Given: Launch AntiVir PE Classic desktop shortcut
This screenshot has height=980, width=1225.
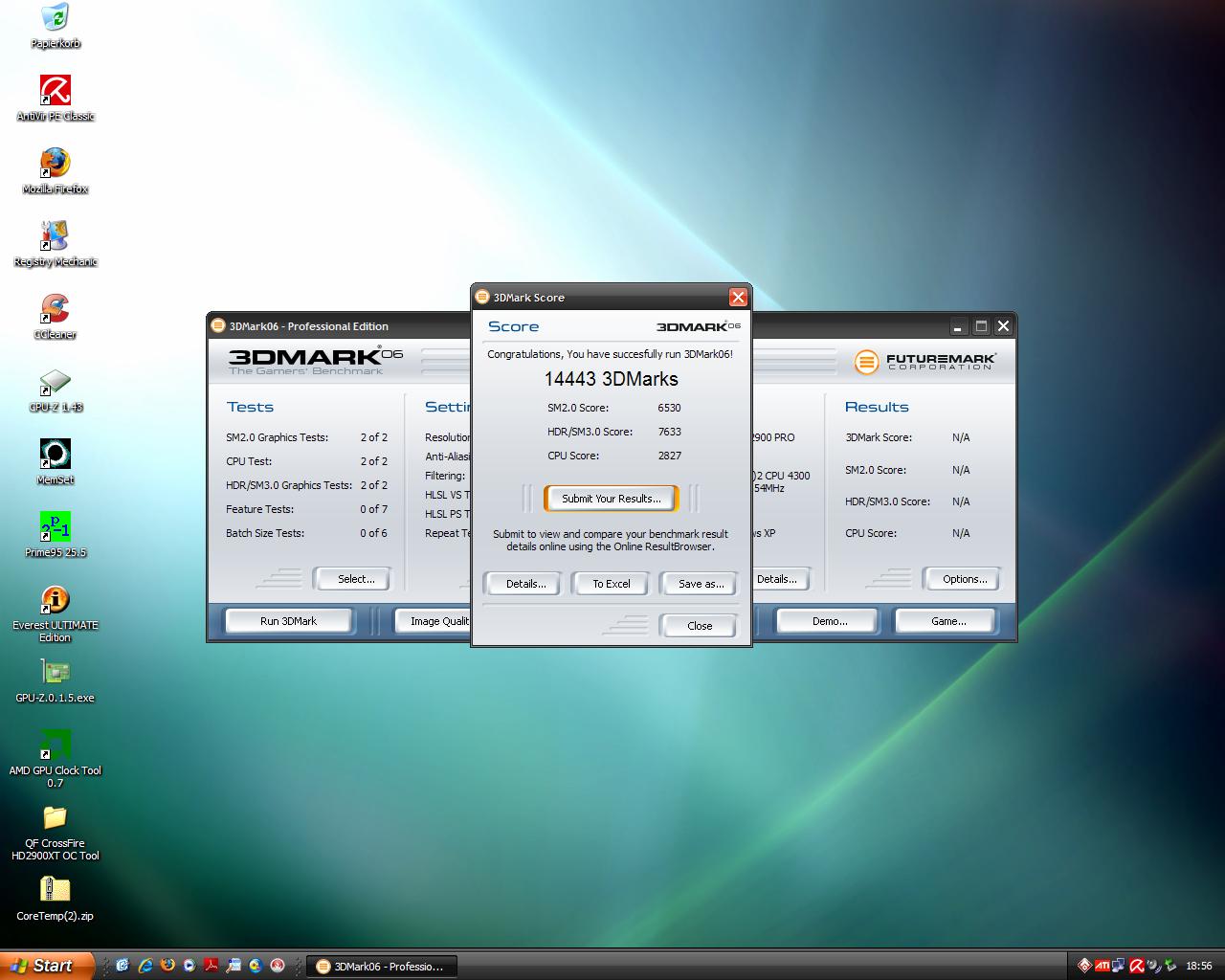Looking at the screenshot, I should pos(56,99).
